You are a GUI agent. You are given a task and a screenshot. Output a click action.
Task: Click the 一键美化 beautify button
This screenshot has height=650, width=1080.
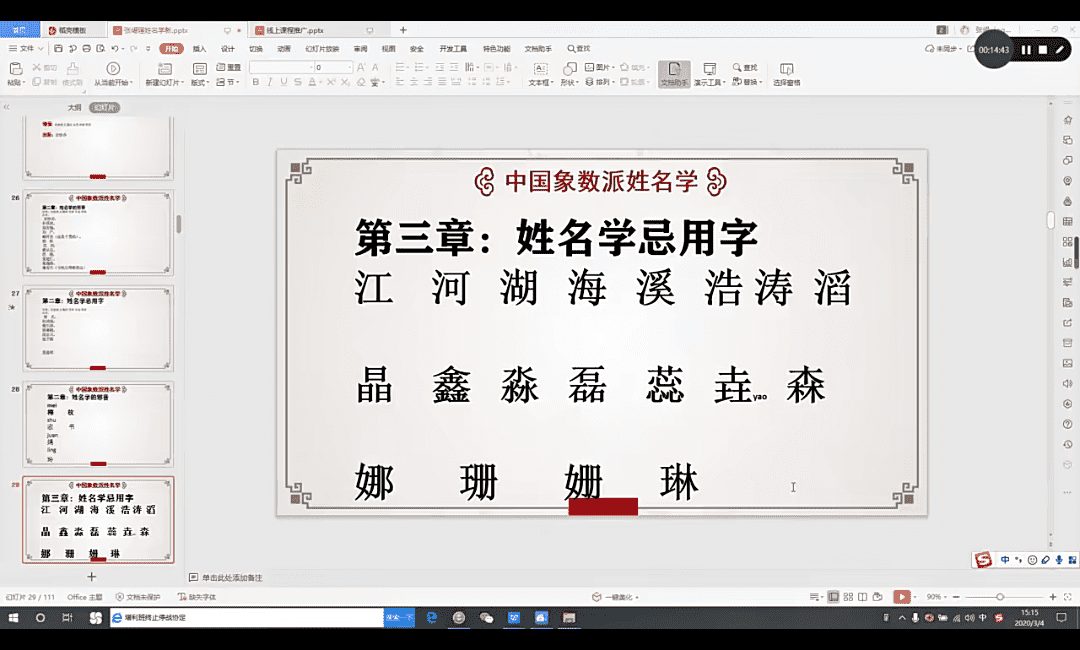[x=614, y=597]
